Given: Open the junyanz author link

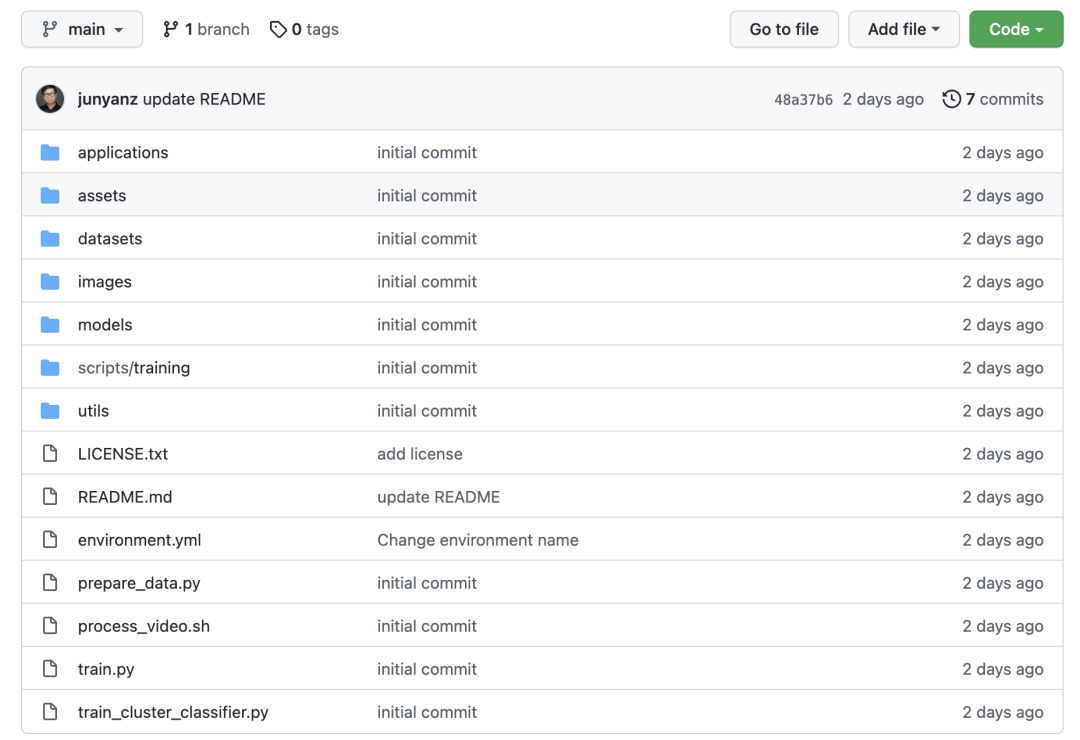Looking at the screenshot, I should click(x=107, y=99).
